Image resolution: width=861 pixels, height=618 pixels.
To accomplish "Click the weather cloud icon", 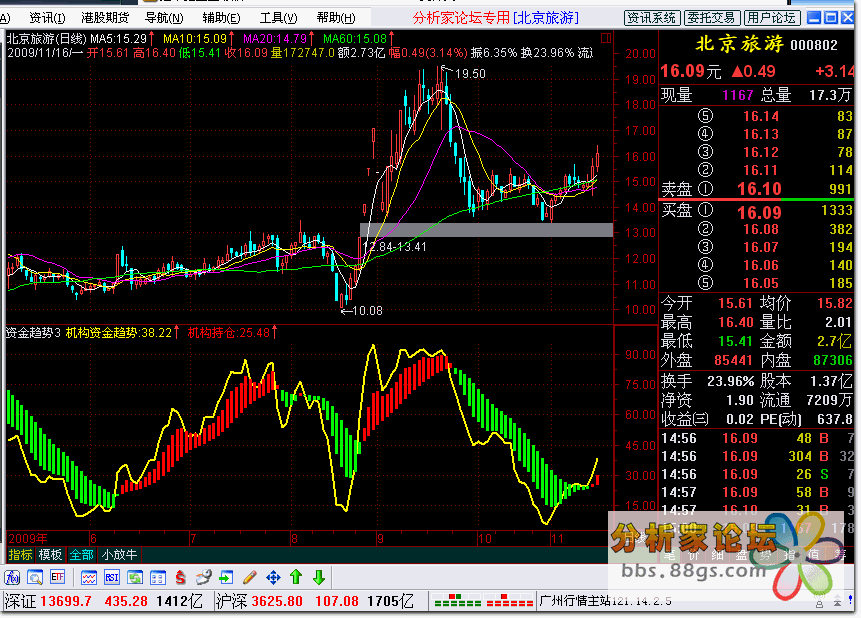I will (x=204, y=577).
